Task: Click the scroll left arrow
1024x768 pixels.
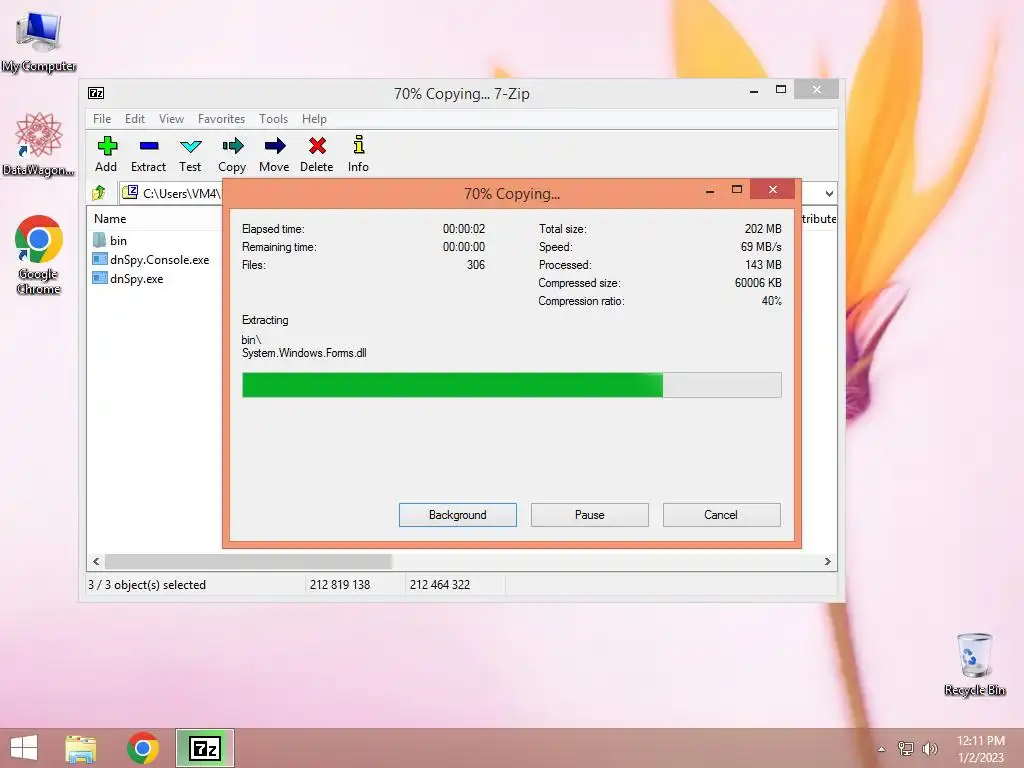Action: [x=96, y=562]
